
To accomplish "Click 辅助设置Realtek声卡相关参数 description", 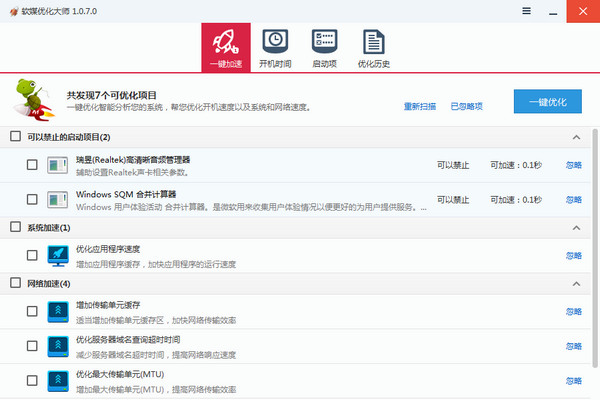I will 132,172.
